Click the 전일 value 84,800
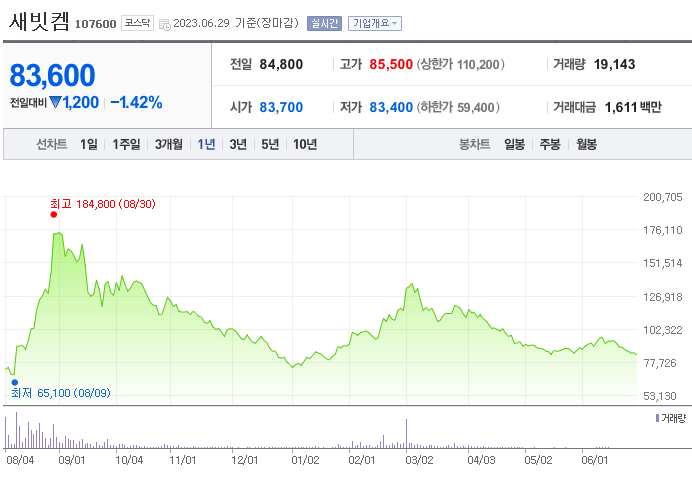This screenshot has height=478, width=692. 281,64
